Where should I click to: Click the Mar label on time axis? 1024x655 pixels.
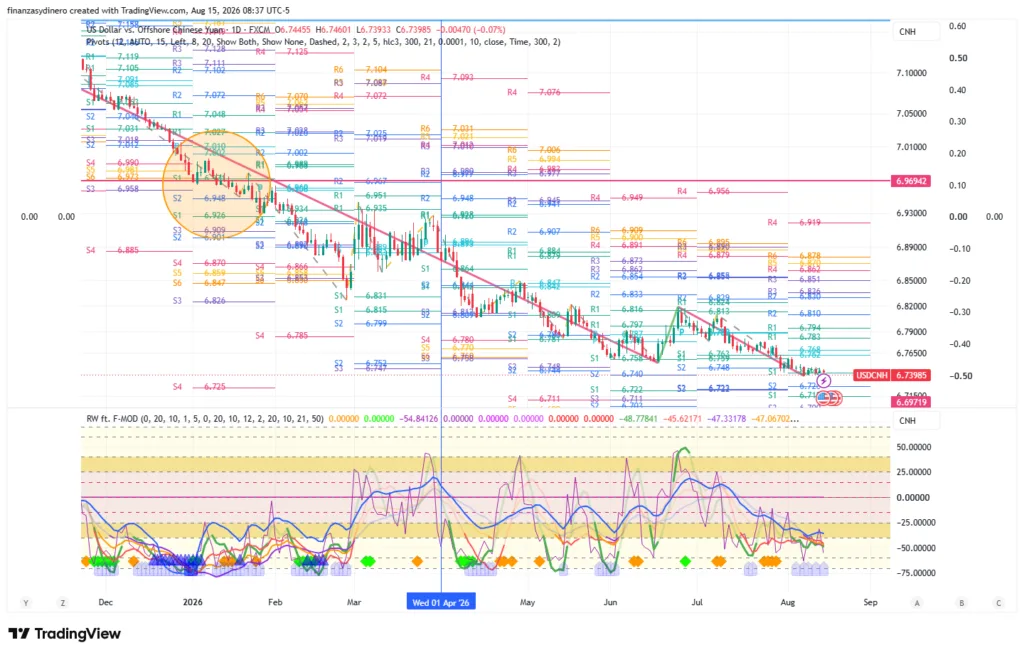pos(353,602)
